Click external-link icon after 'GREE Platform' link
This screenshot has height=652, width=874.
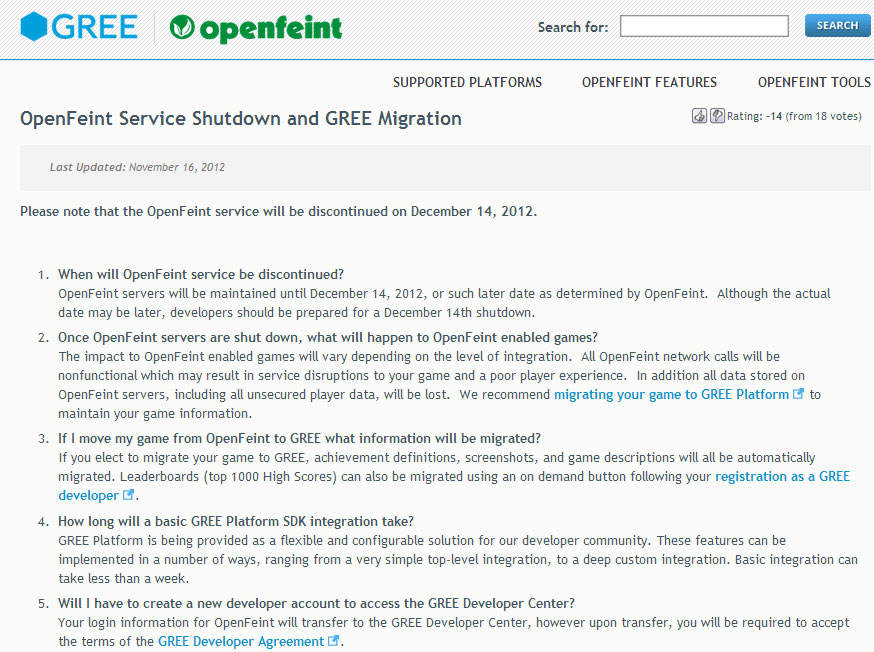798,394
